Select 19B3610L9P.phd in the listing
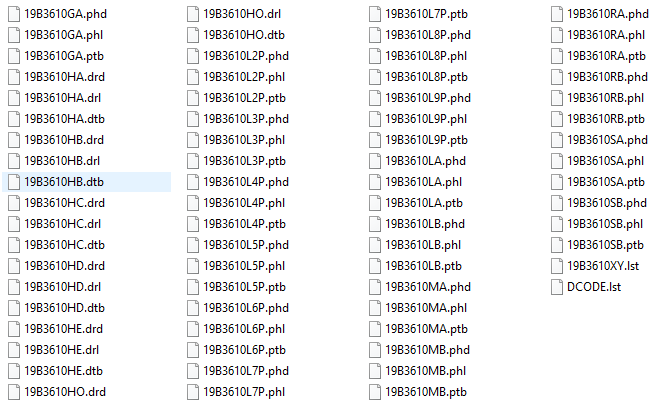This screenshot has width=658, height=407. click(428, 98)
